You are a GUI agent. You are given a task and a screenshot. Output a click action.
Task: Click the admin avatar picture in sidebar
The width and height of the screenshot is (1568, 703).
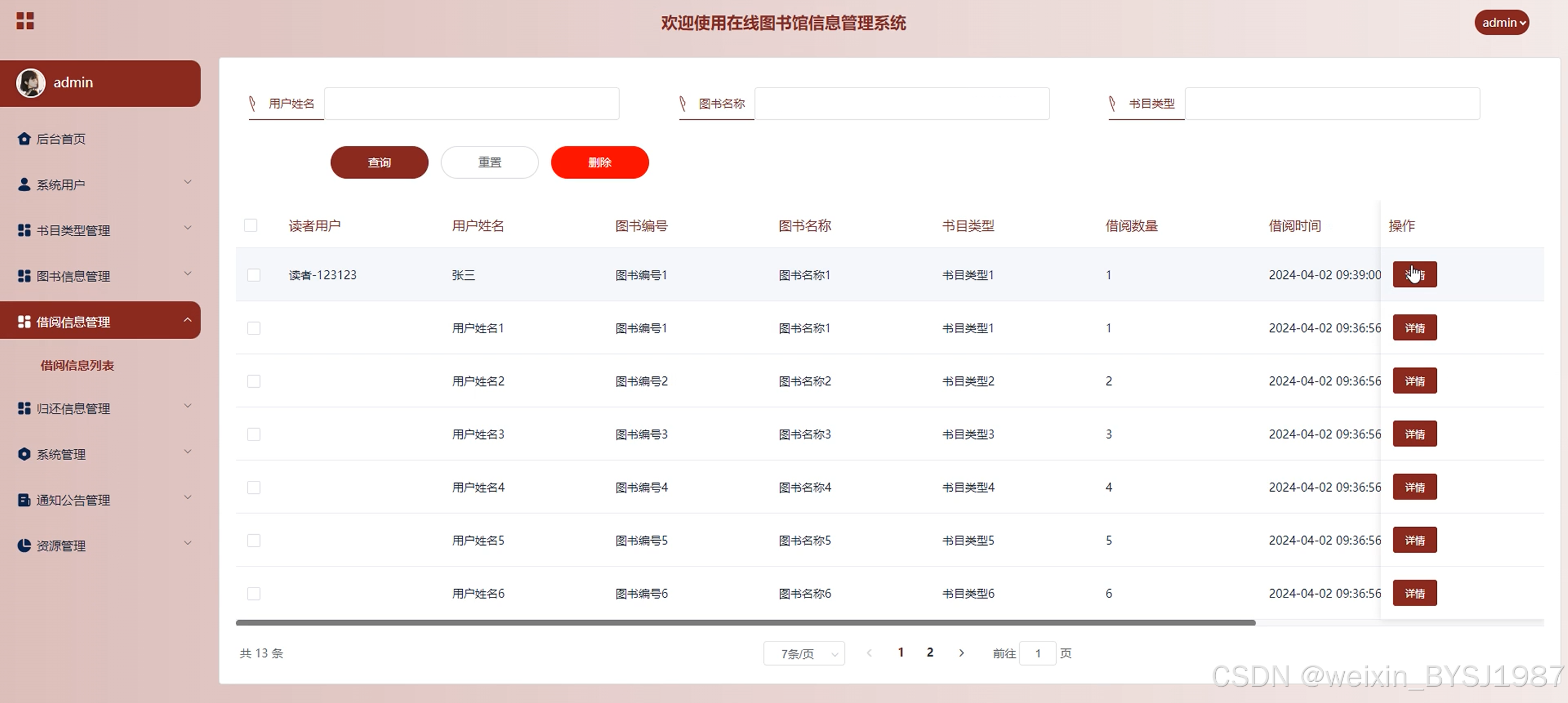tap(30, 83)
